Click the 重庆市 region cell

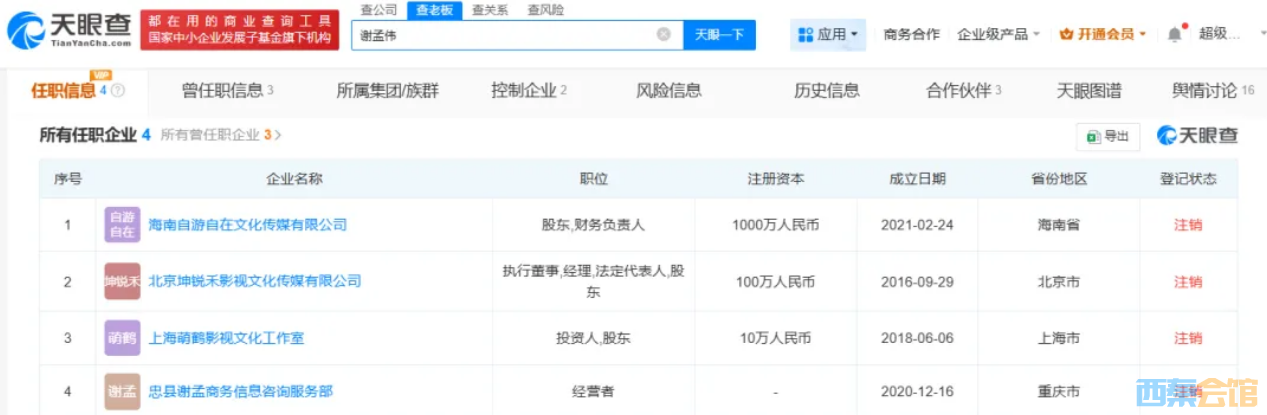point(1059,392)
